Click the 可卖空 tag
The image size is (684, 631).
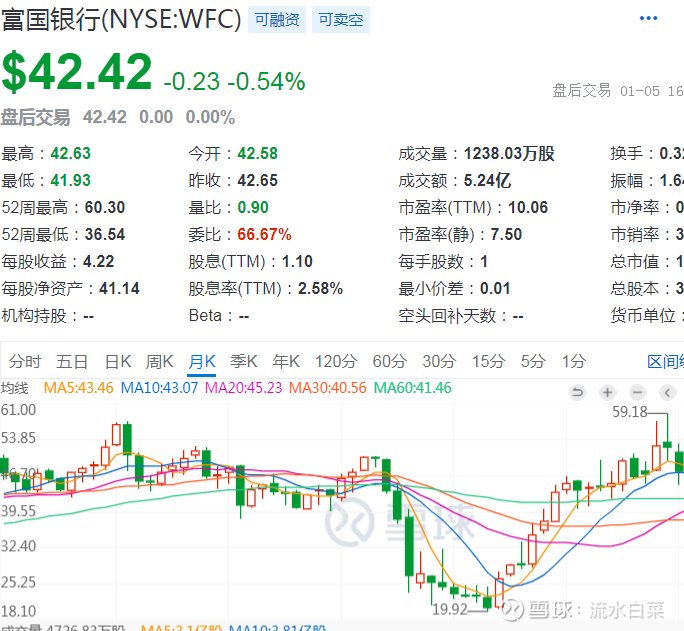tap(341, 20)
